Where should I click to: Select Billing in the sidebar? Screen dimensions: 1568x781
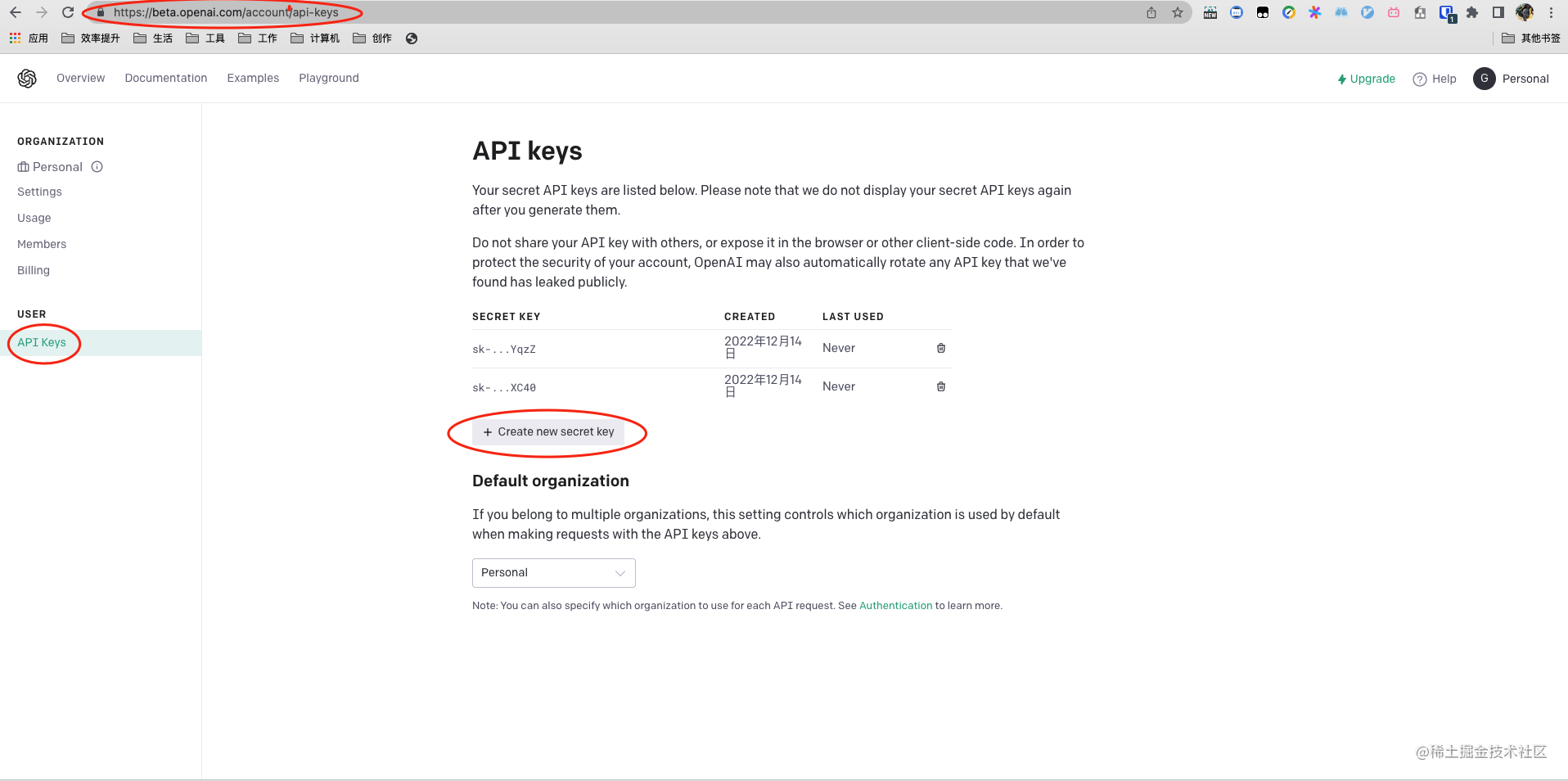[33, 270]
